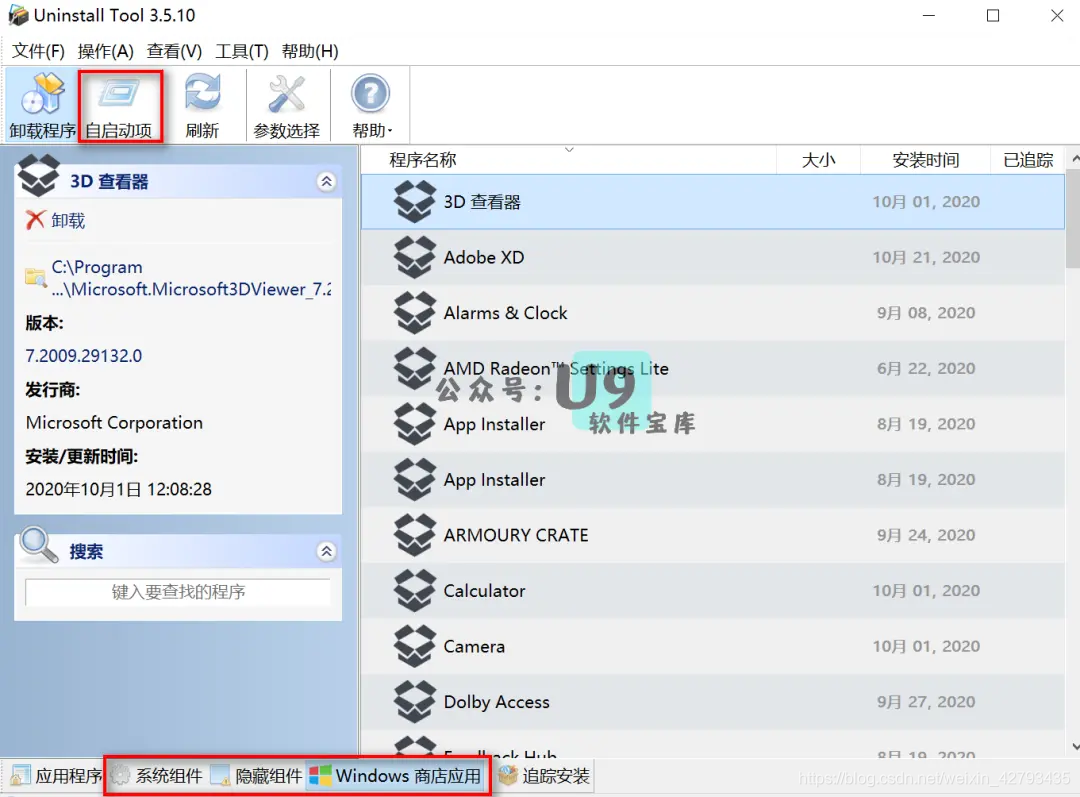Click the 3D 查看器 panel header icon
The width and height of the screenshot is (1080, 797).
(x=39, y=175)
